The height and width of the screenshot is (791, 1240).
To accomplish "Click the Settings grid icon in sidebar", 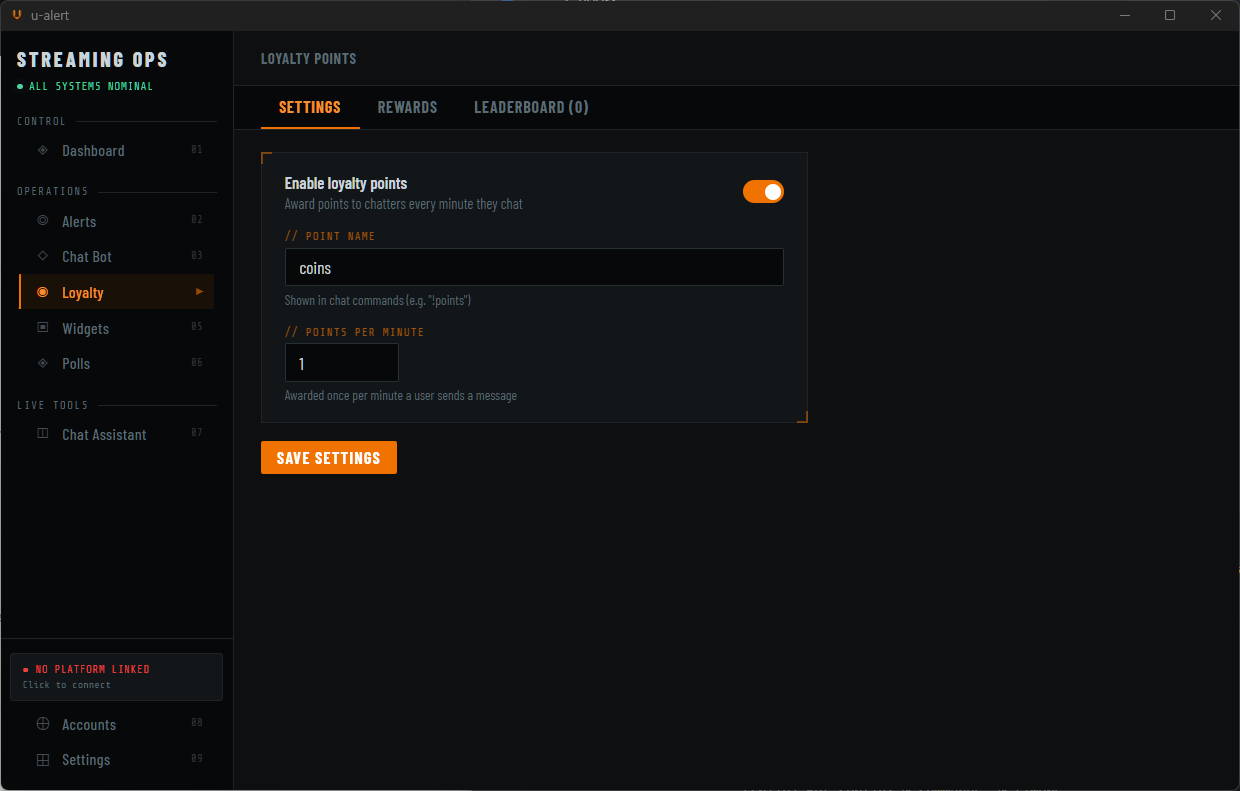I will click(42, 760).
